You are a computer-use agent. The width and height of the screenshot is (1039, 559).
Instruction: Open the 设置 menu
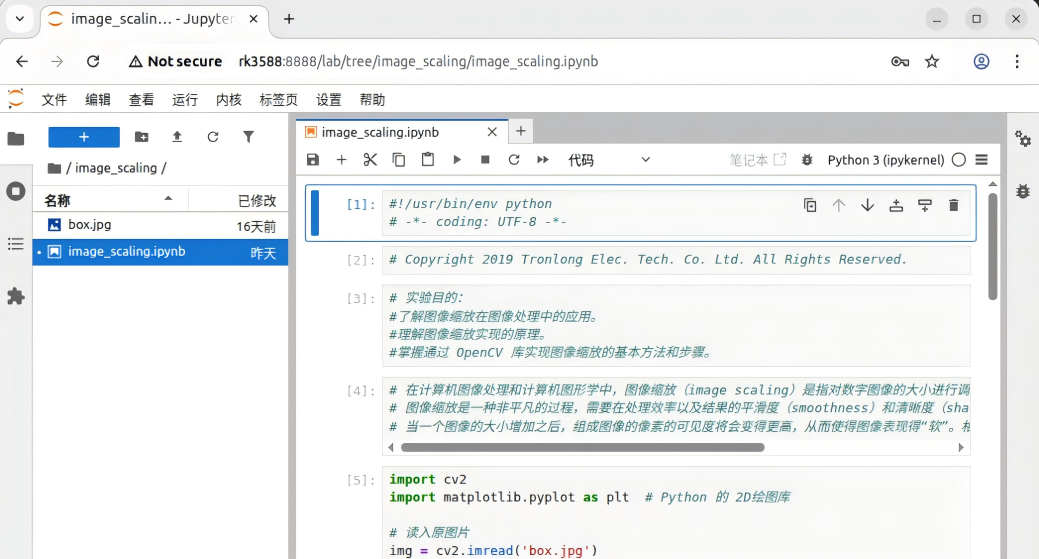coord(329,99)
